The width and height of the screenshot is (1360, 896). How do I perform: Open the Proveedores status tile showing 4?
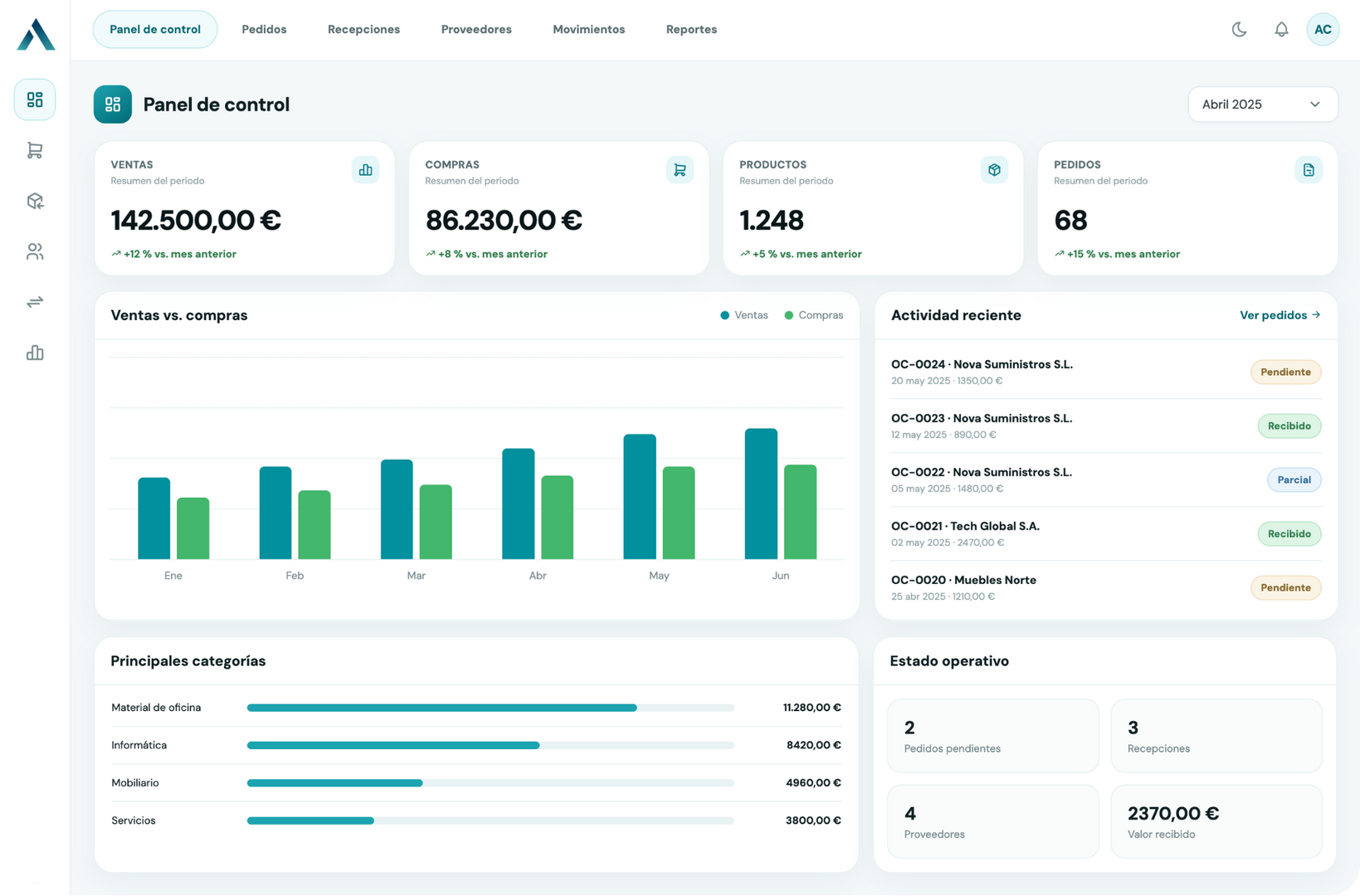point(992,822)
